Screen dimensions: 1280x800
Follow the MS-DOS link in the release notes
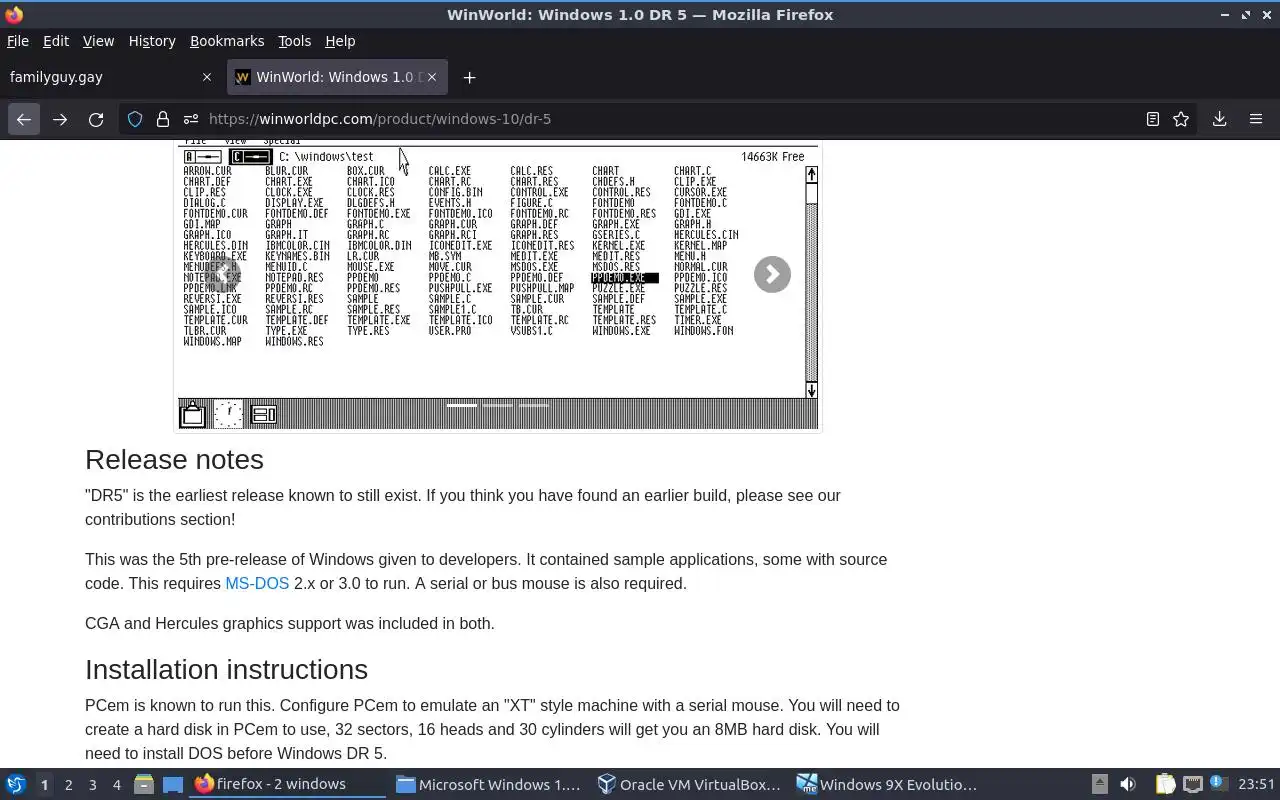[x=257, y=583]
